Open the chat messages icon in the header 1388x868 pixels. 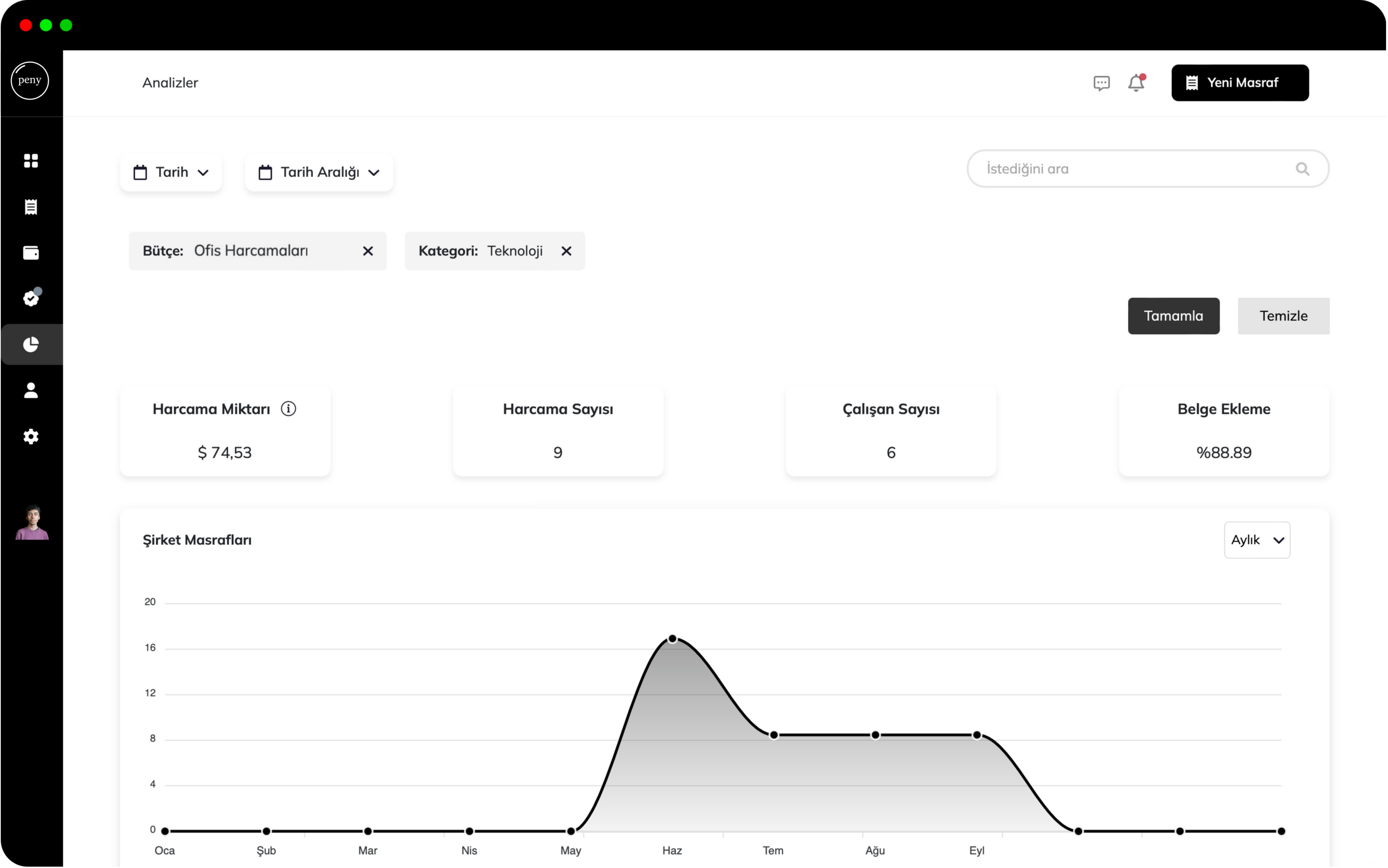coord(1101,83)
